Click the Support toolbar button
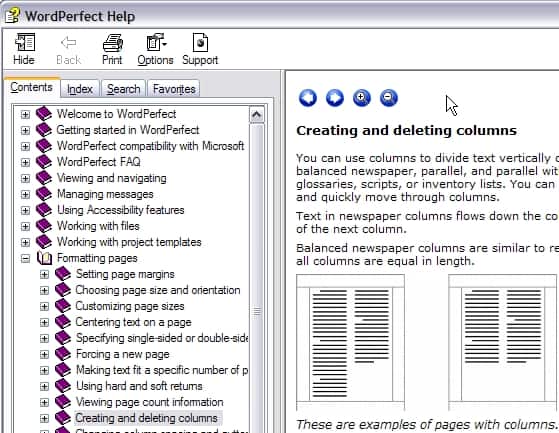Screen dimensions: 559x433 pyautogui.click(x=200, y=49)
